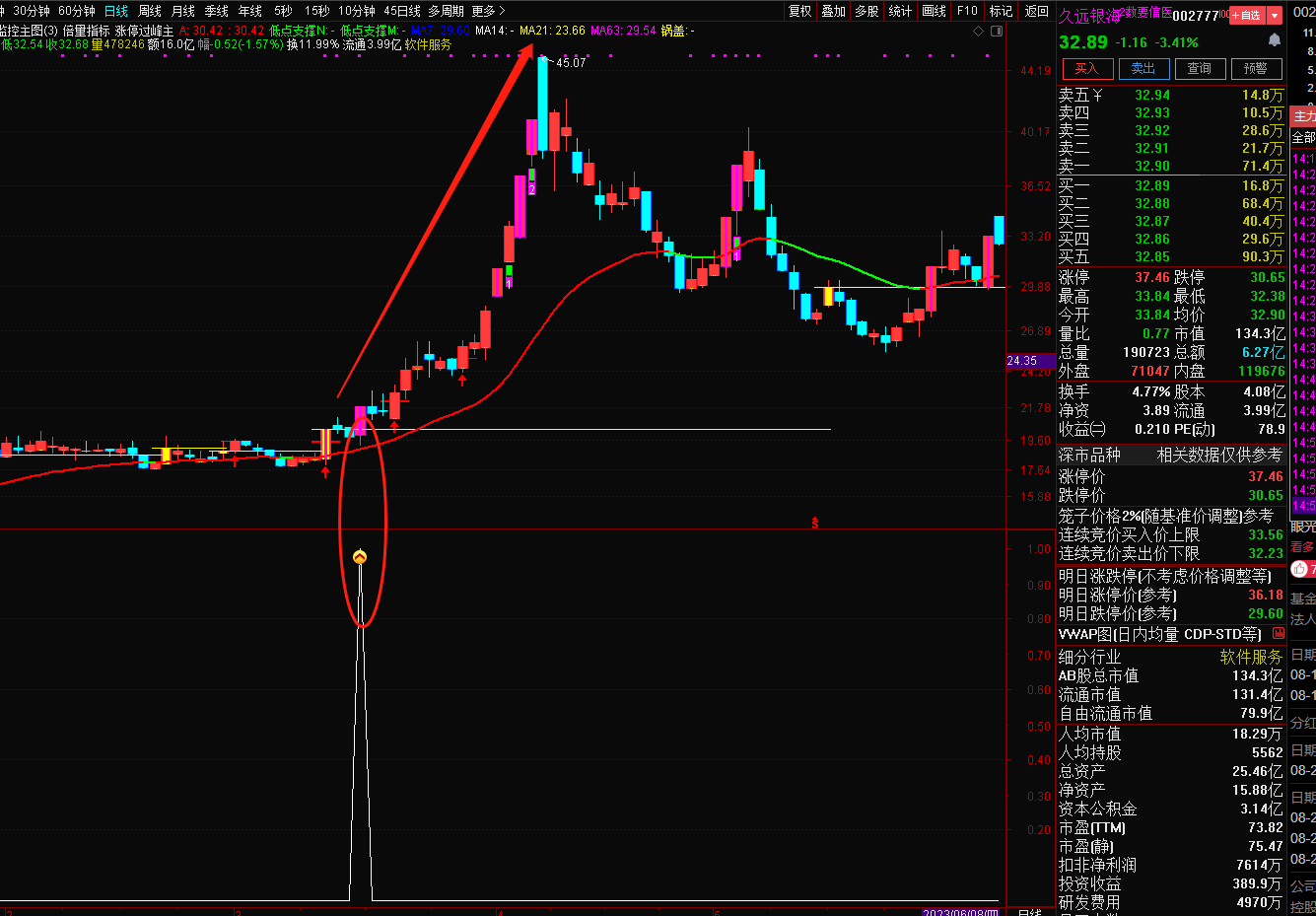Click the 市盈(TTM) 73.82 row
The image size is (1316, 916).
pyautogui.click(x=1171, y=827)
